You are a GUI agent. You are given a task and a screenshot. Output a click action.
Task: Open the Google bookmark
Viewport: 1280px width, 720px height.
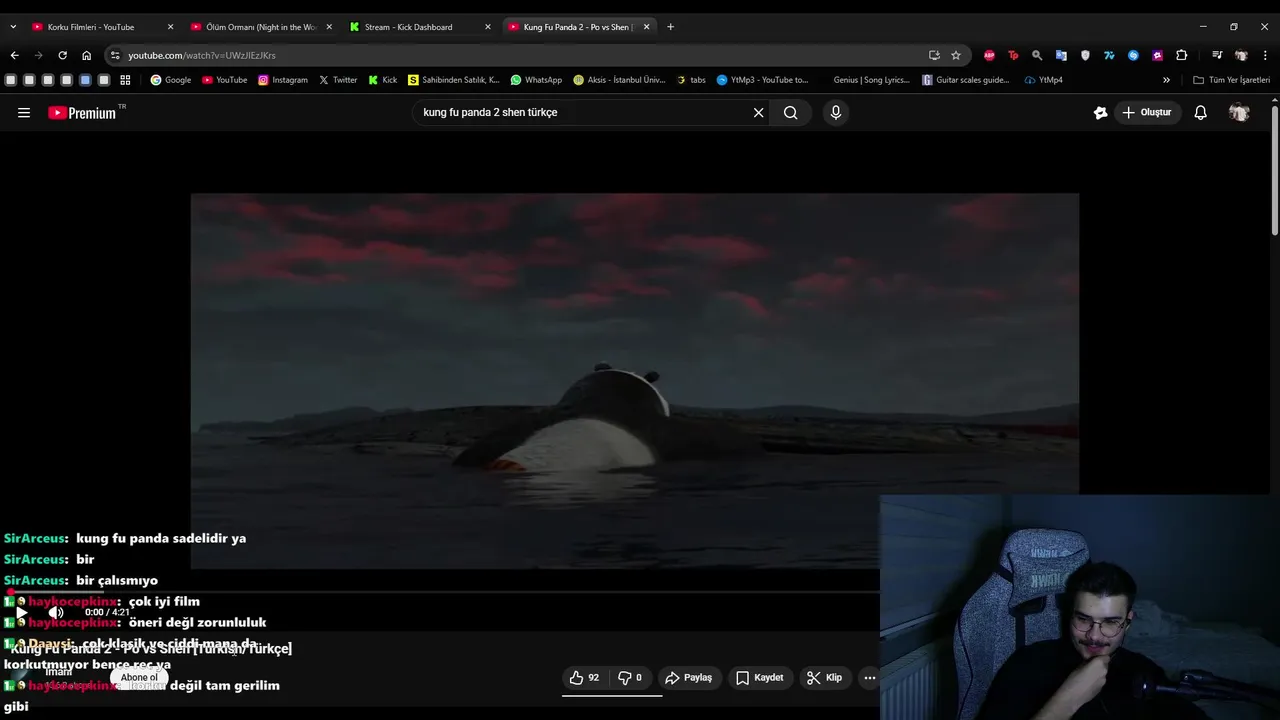[x=171, y=80]
